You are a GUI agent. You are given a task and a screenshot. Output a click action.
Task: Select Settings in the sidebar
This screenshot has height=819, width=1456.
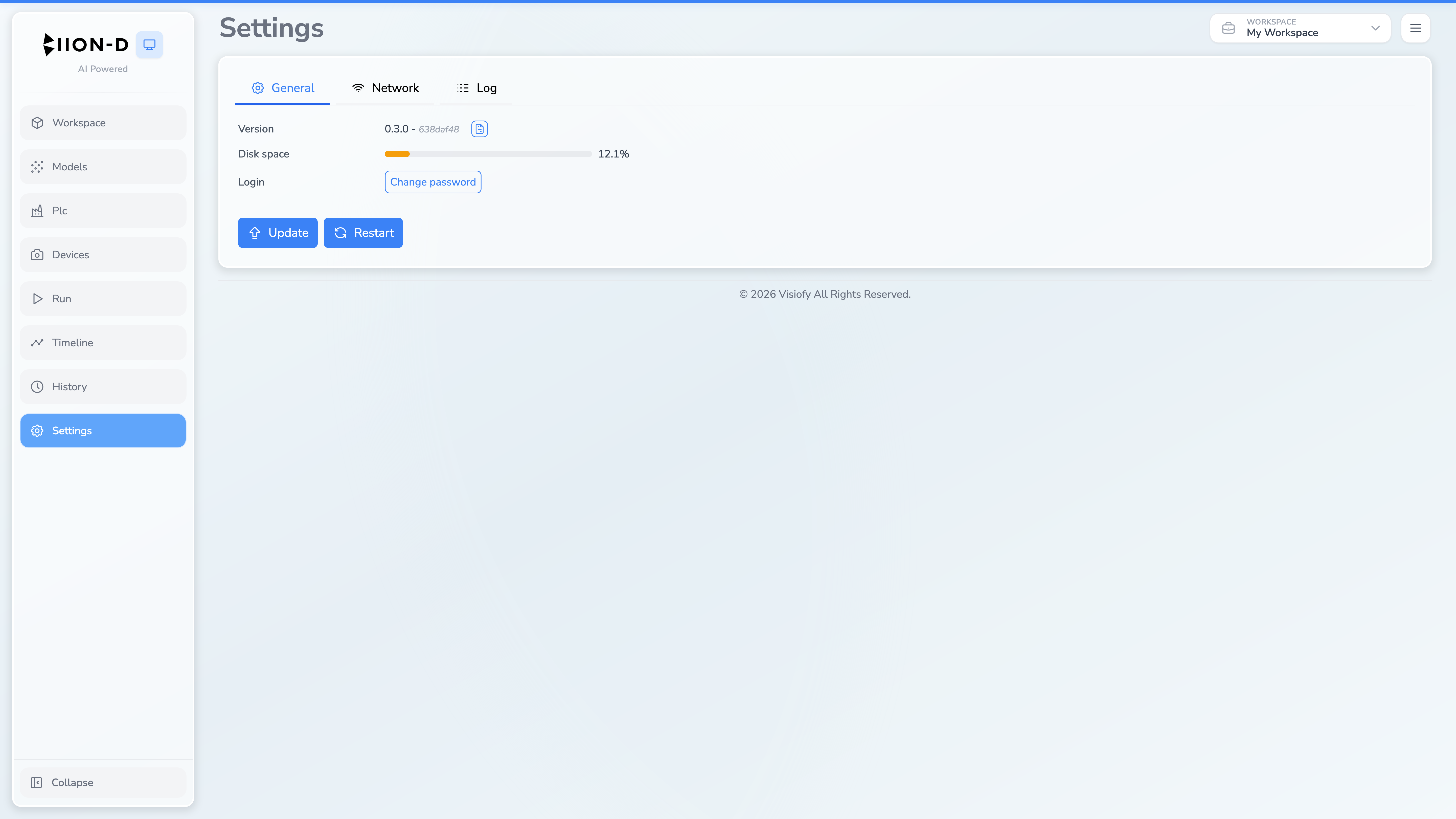(103, 431)
